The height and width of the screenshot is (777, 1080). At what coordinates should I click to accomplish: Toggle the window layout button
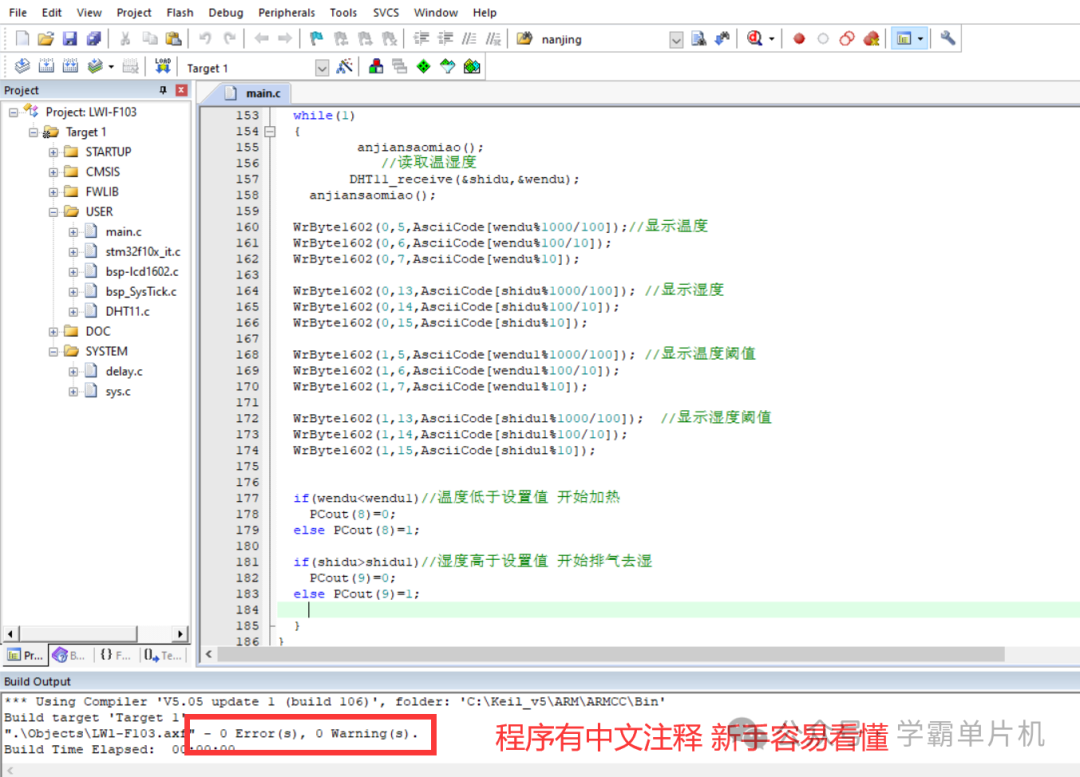(x=903, y=39)
